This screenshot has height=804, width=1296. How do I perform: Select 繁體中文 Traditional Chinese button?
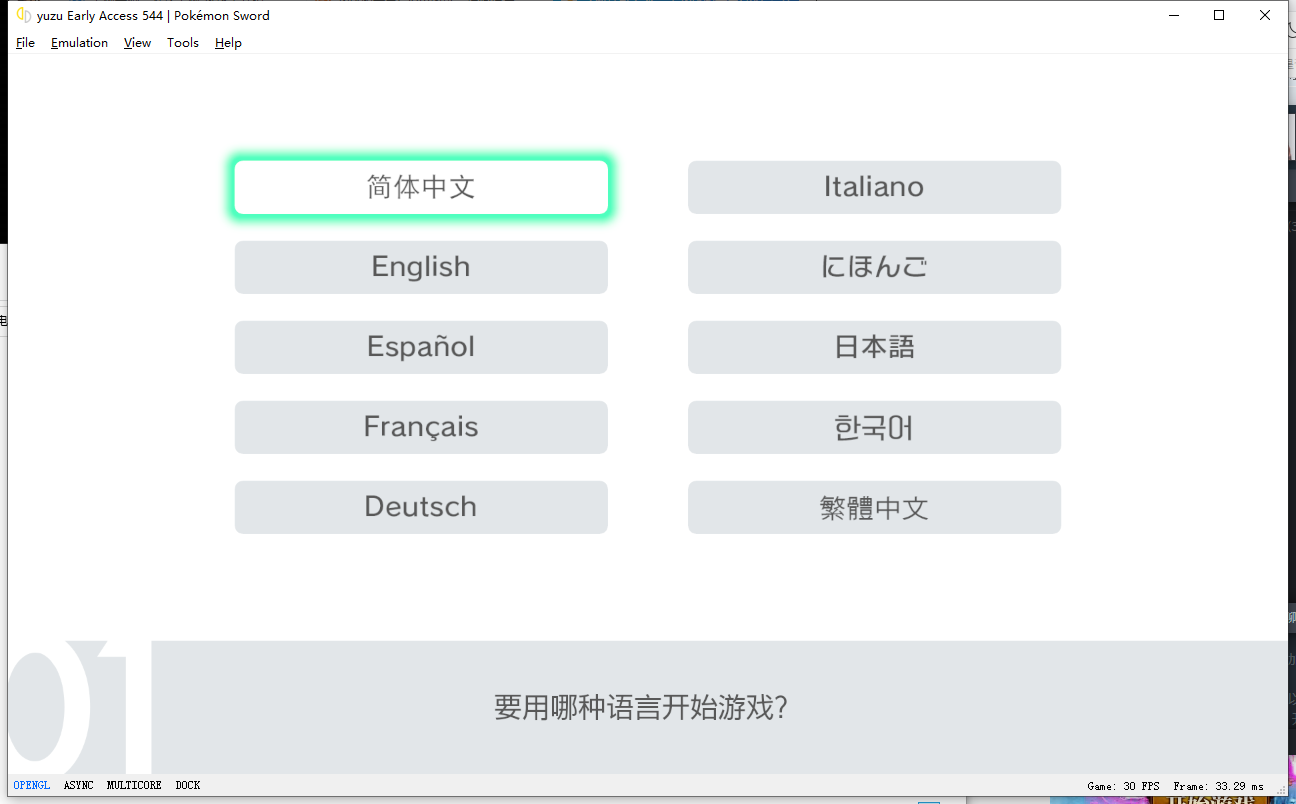click(x=874, y=507)
